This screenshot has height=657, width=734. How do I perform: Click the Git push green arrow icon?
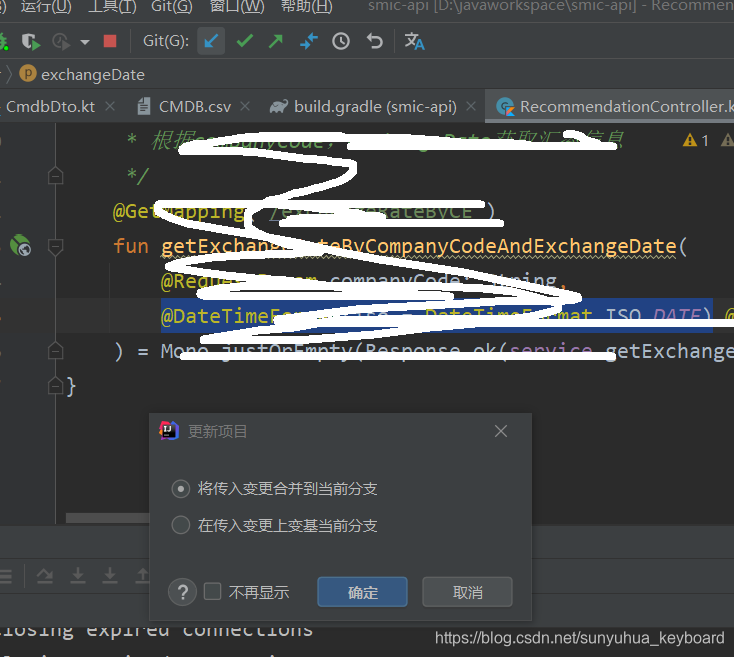click(276, 41)
